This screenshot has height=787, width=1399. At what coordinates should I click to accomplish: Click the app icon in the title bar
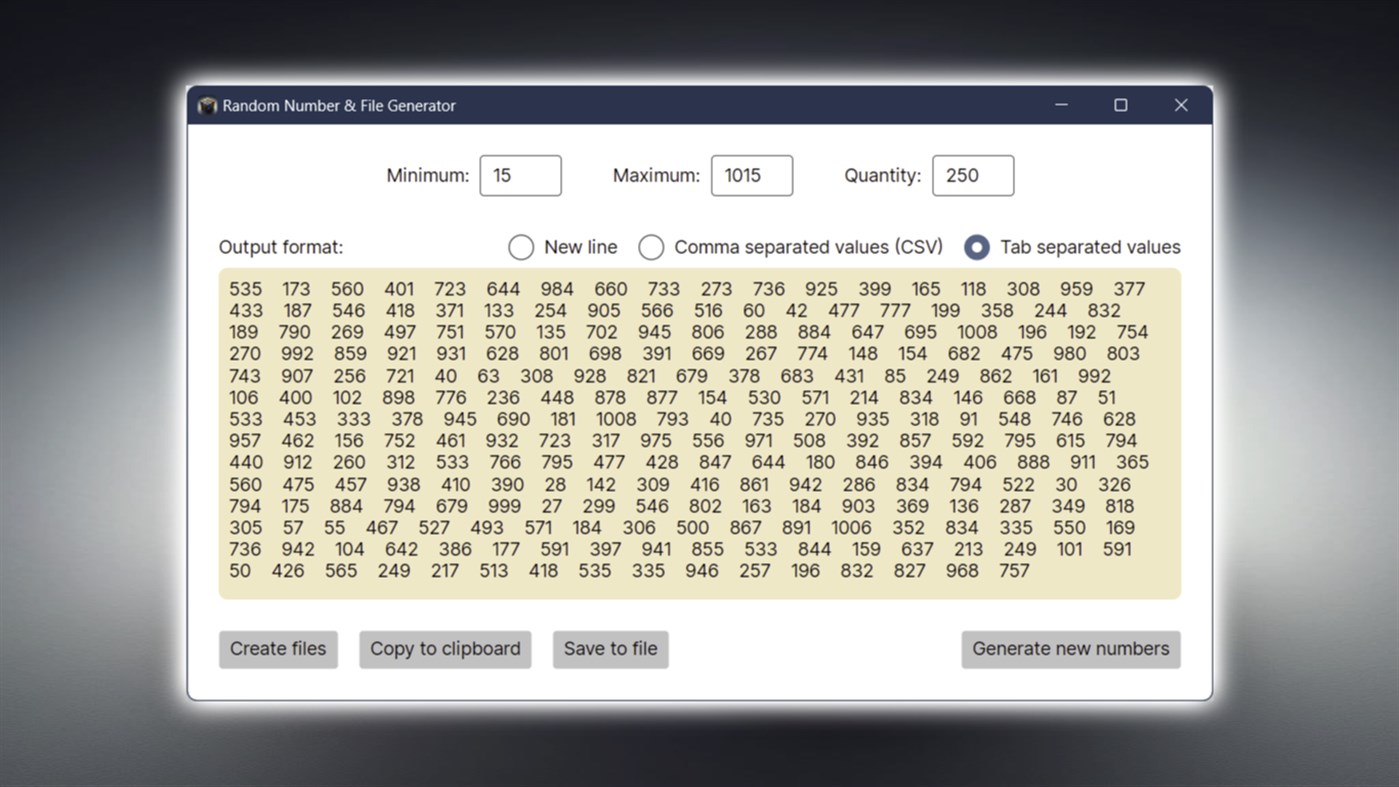tap(207, 106)
